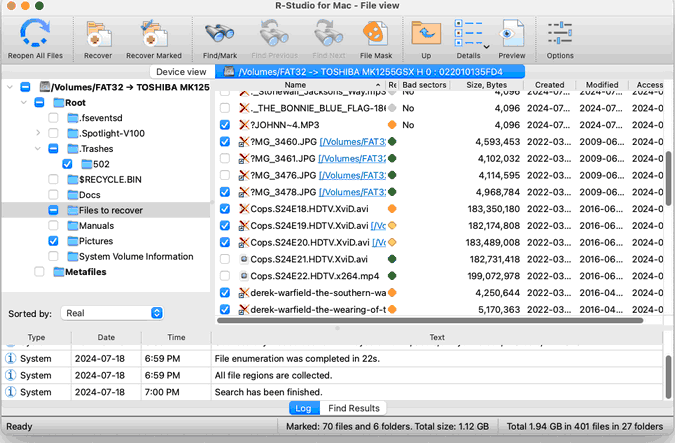675x443 pixels.
Task: Click the Cops.S24E21 avi file icon
Action: tap(244, 259)
